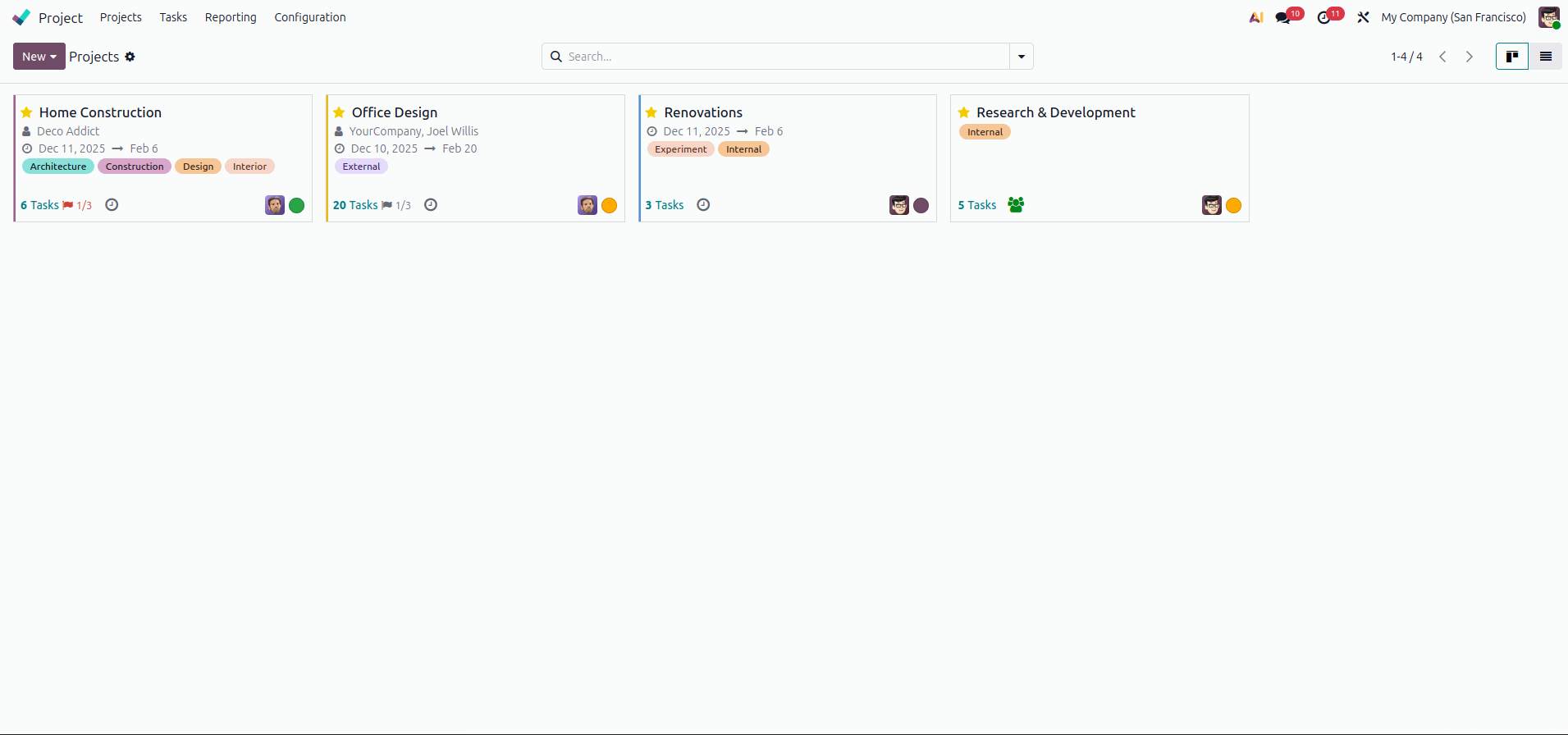Open 3 Tasks link on Renovations
Image resolution: width=1568 pixels, height=735 pixels.
click(665, 205)
